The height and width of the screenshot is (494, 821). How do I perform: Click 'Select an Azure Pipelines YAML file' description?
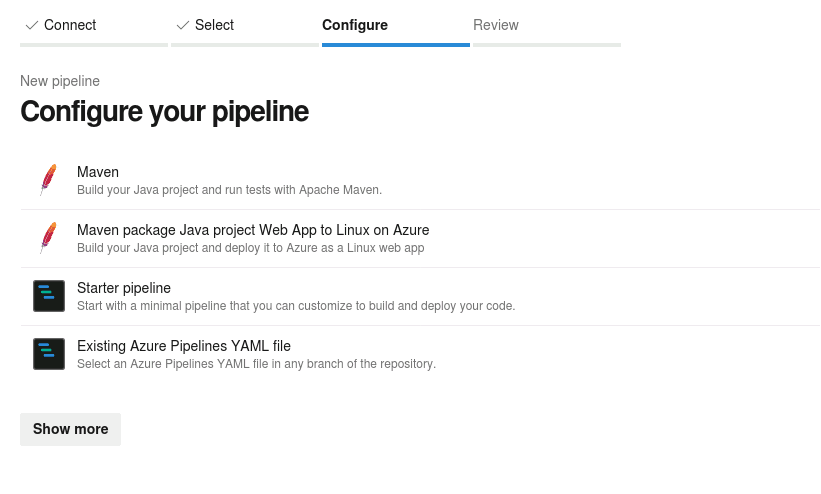[x=256, y=364]
